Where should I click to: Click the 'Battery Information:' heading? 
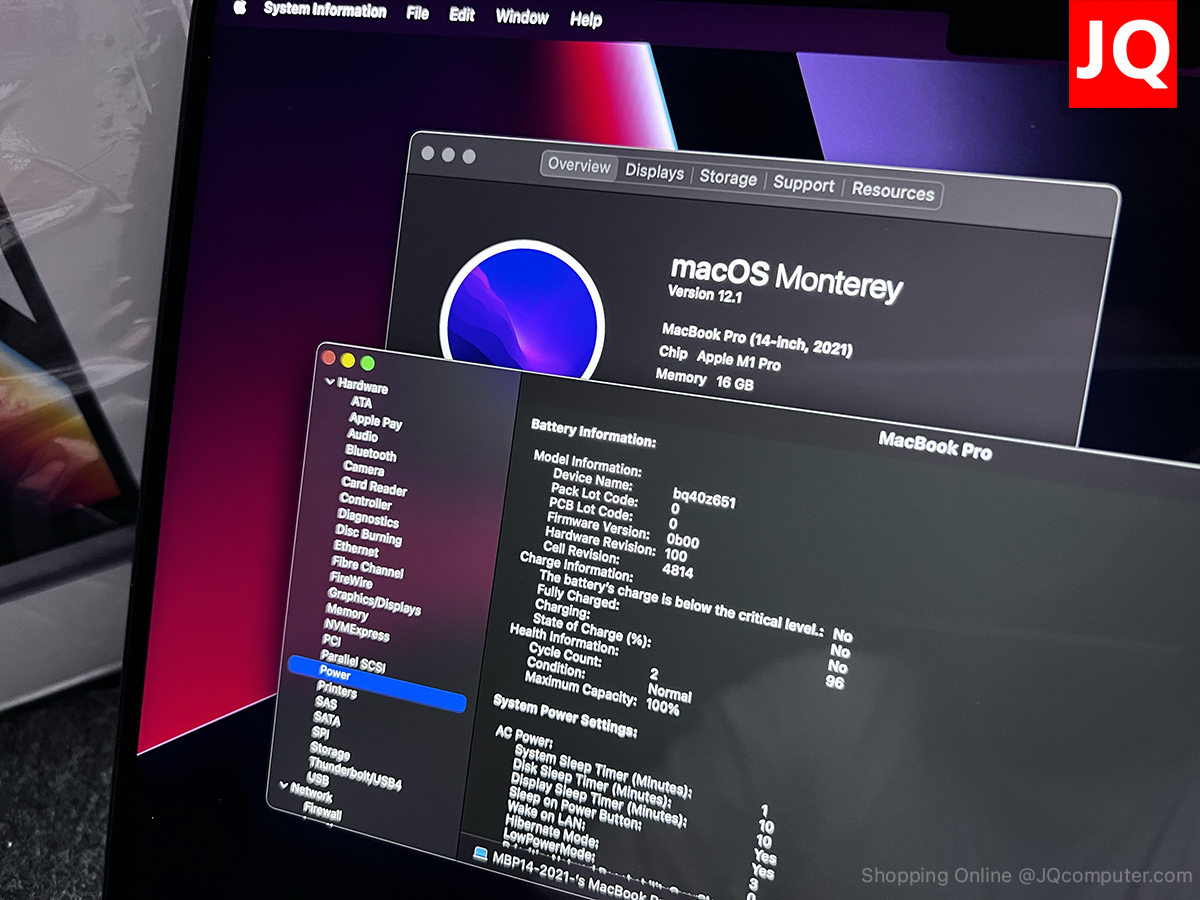point(593,433)
